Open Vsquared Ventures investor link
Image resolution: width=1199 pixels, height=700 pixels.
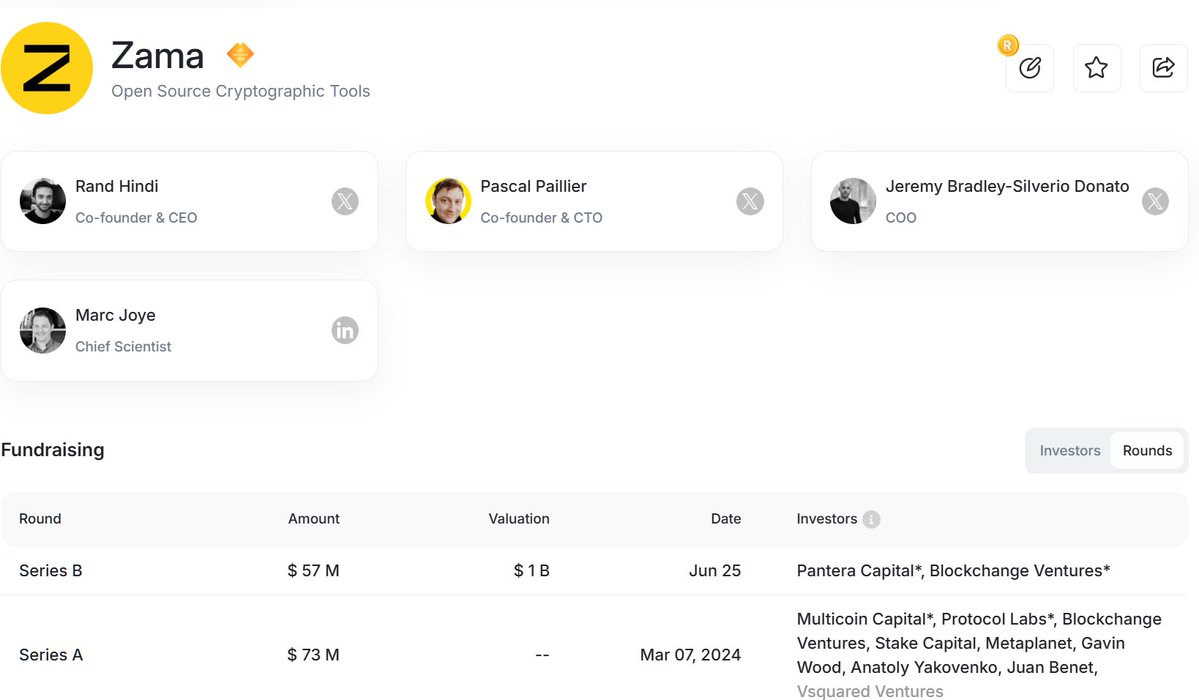(x=870, y=692)
